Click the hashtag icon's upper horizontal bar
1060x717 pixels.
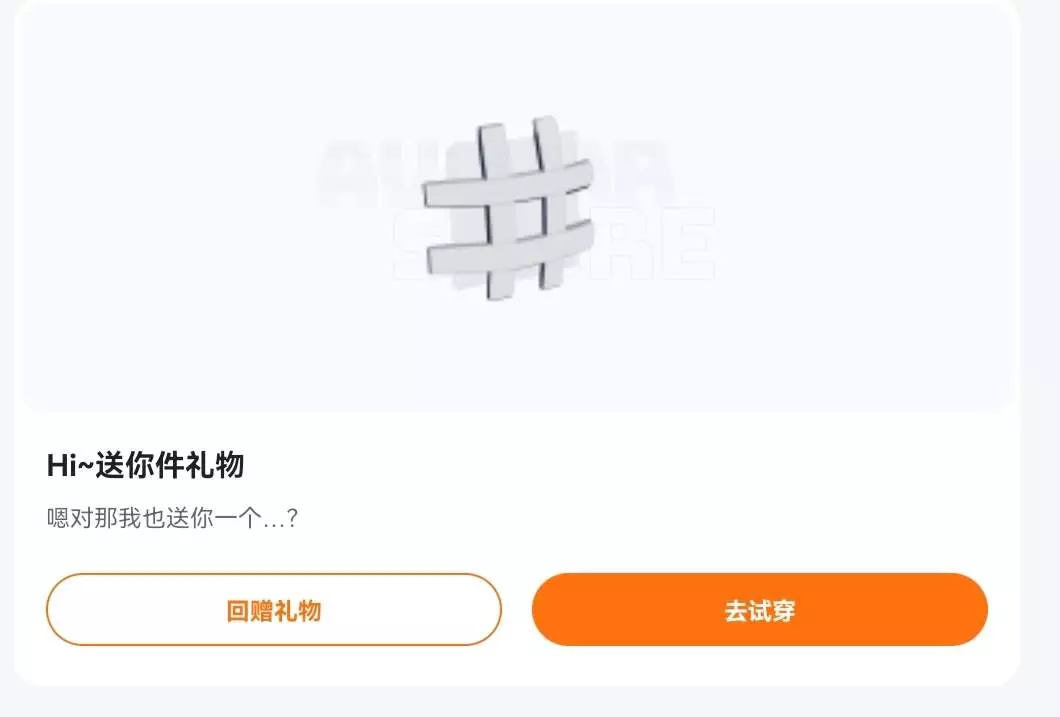508,182
